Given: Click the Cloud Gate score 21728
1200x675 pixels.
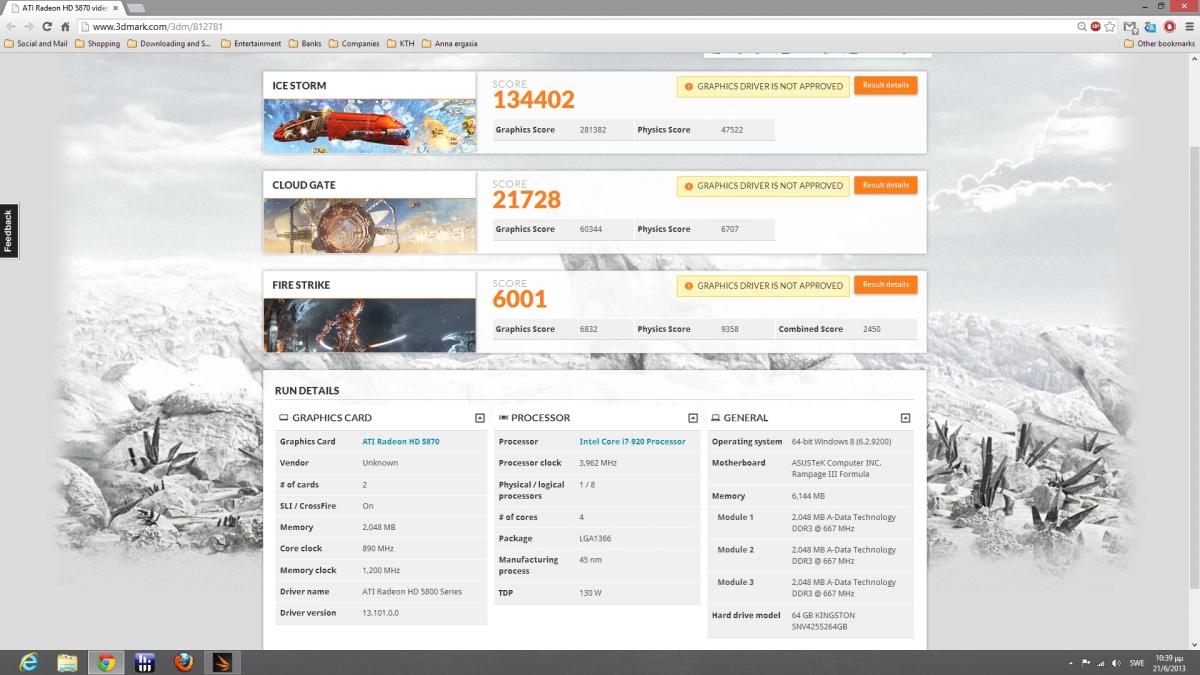Looking at the screenshot, I should click(x=526, y=199).
